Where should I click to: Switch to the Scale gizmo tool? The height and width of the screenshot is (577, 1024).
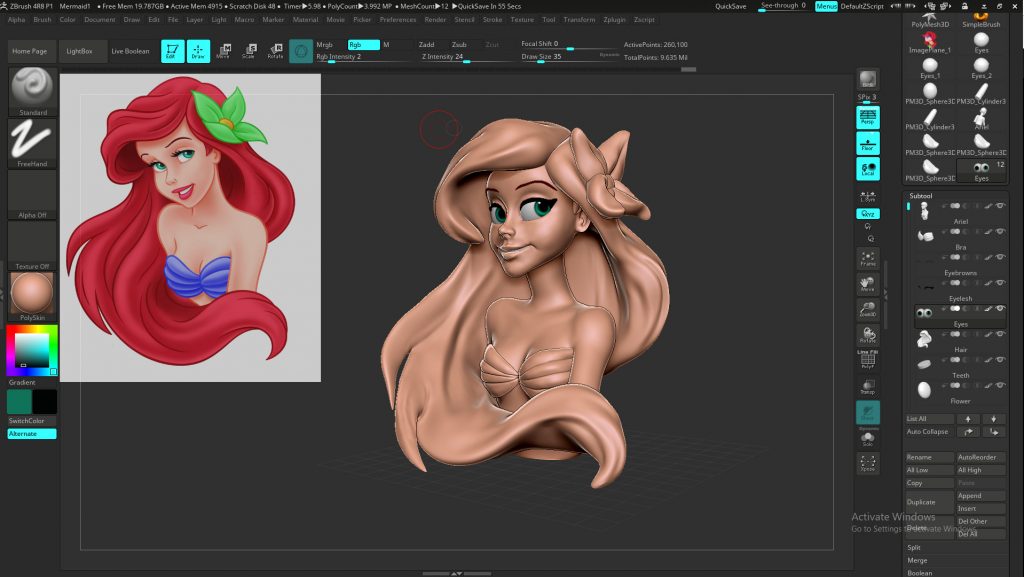point(249,51)
